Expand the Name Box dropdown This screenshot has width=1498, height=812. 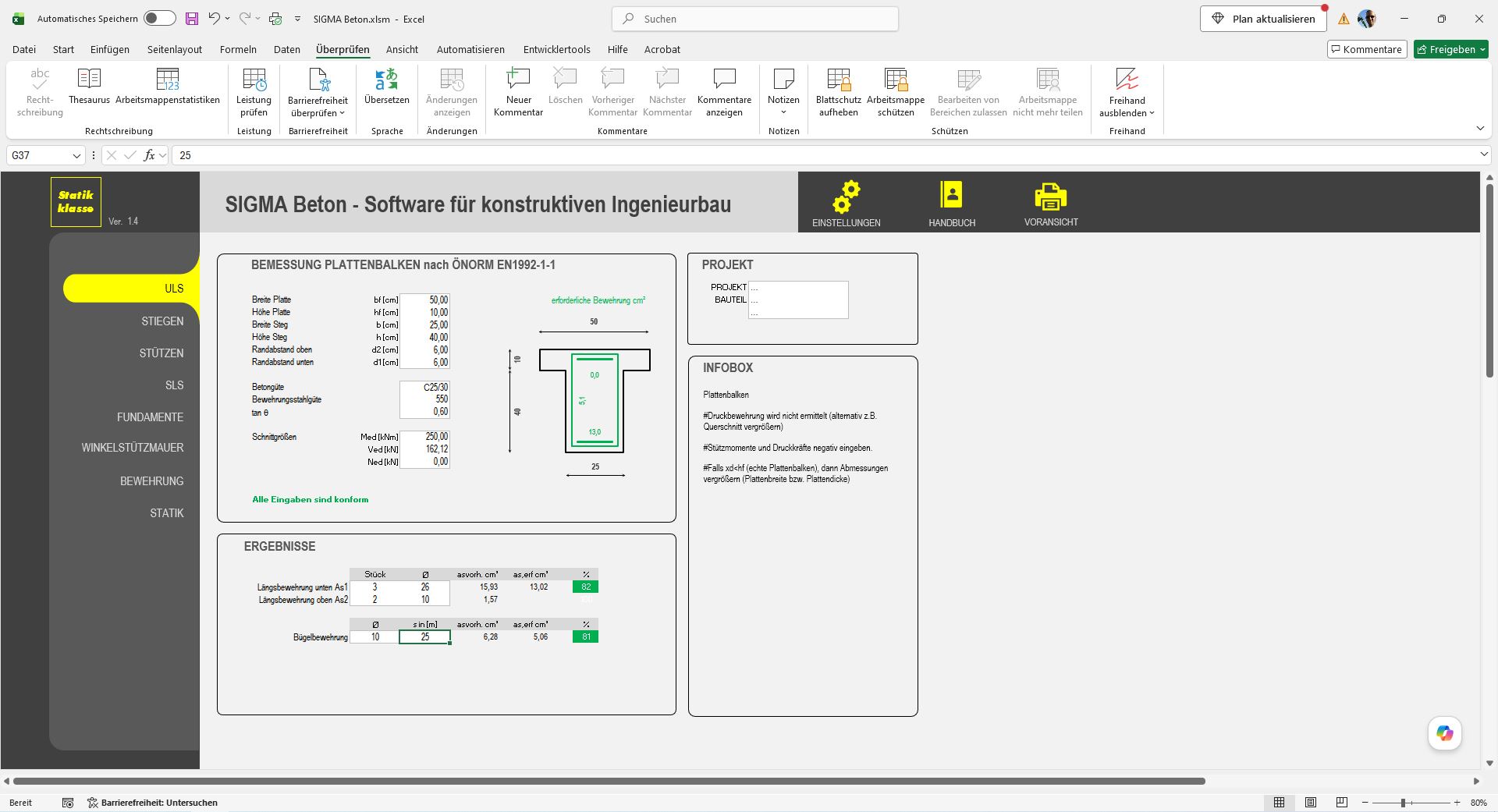pos(76,155)
